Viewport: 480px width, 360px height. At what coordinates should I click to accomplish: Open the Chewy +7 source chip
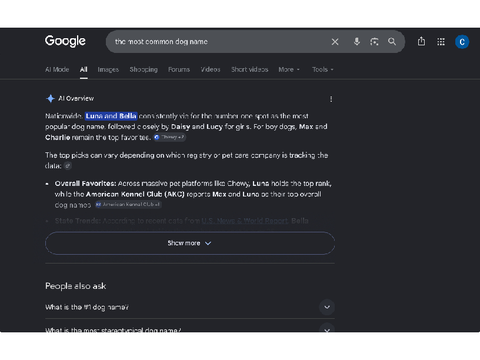170,137
